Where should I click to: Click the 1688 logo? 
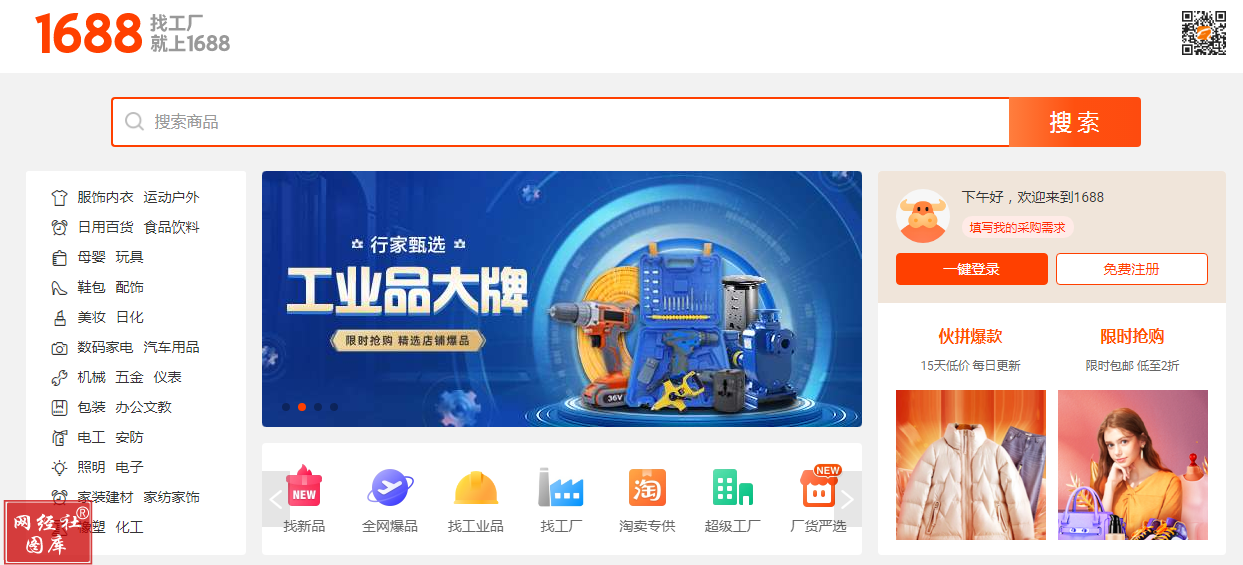click(x=88, y=34)
